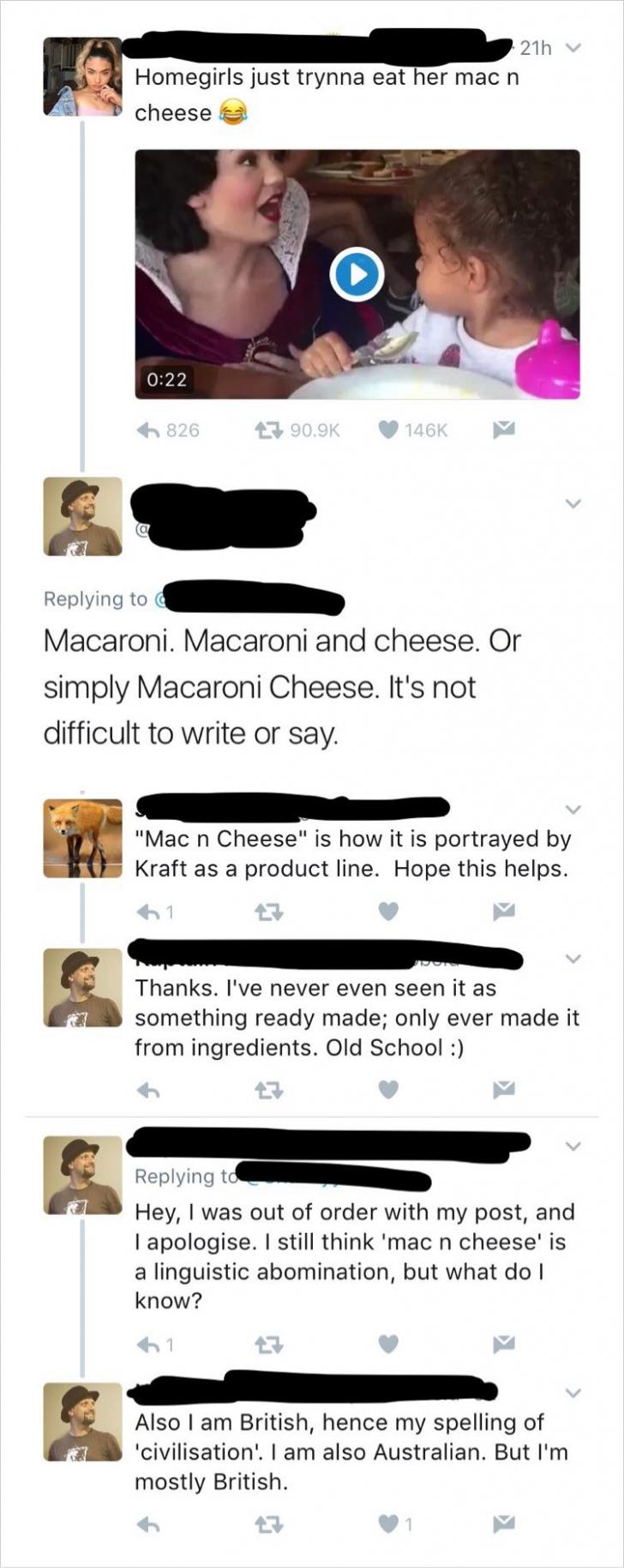Open dropdown menu on the 21h tweet
624x1568 pixels.
click(574, 49)
